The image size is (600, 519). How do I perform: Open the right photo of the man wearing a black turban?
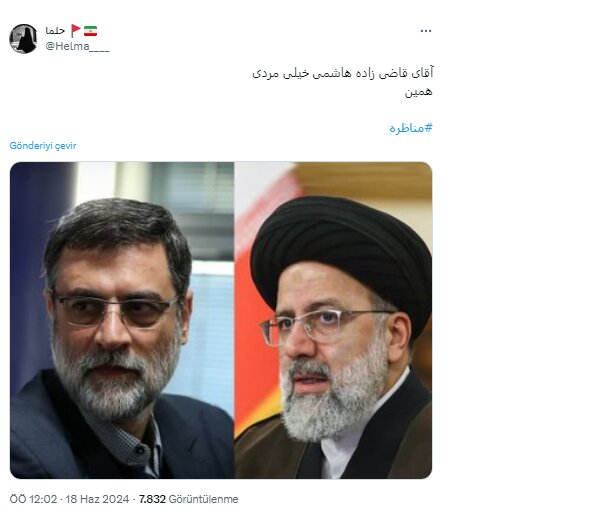pos(333,320)
